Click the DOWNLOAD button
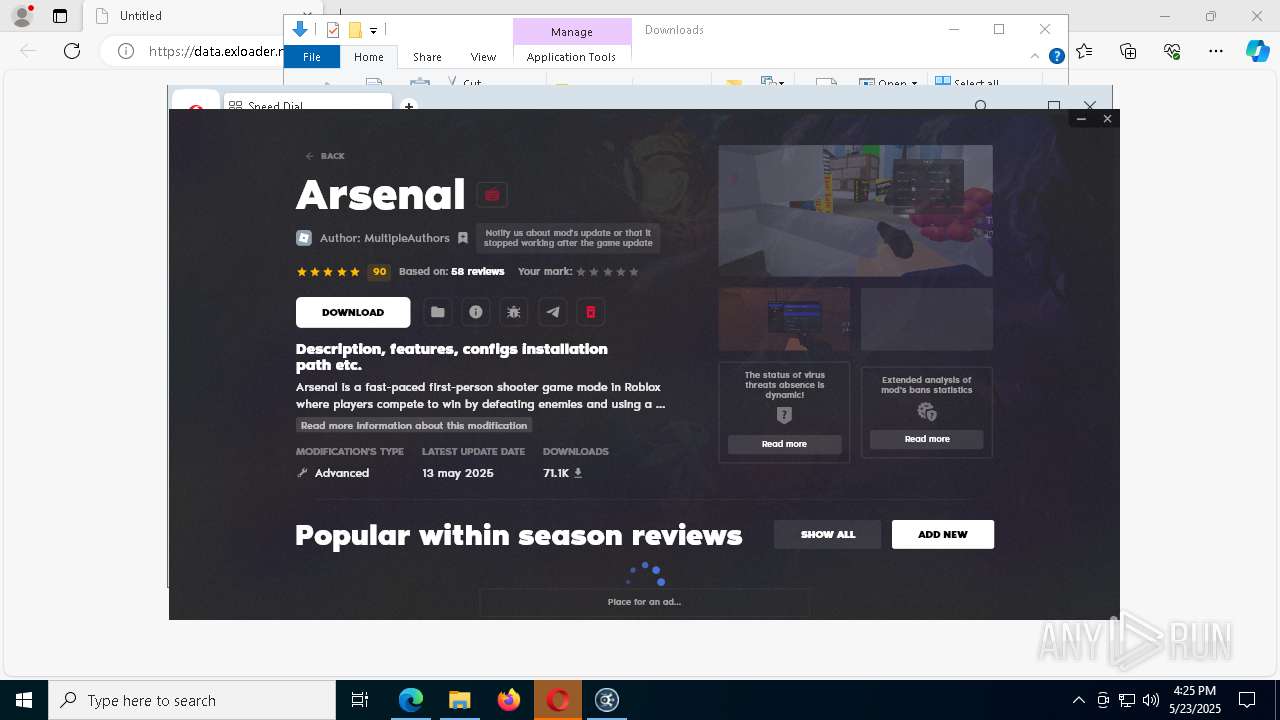 (353, 312)
